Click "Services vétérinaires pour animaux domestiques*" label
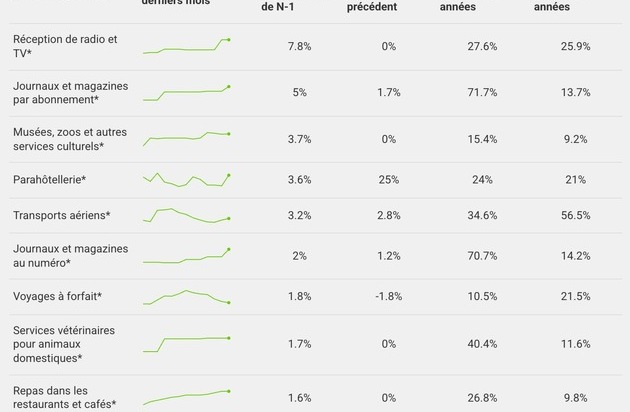 [64, 344]
